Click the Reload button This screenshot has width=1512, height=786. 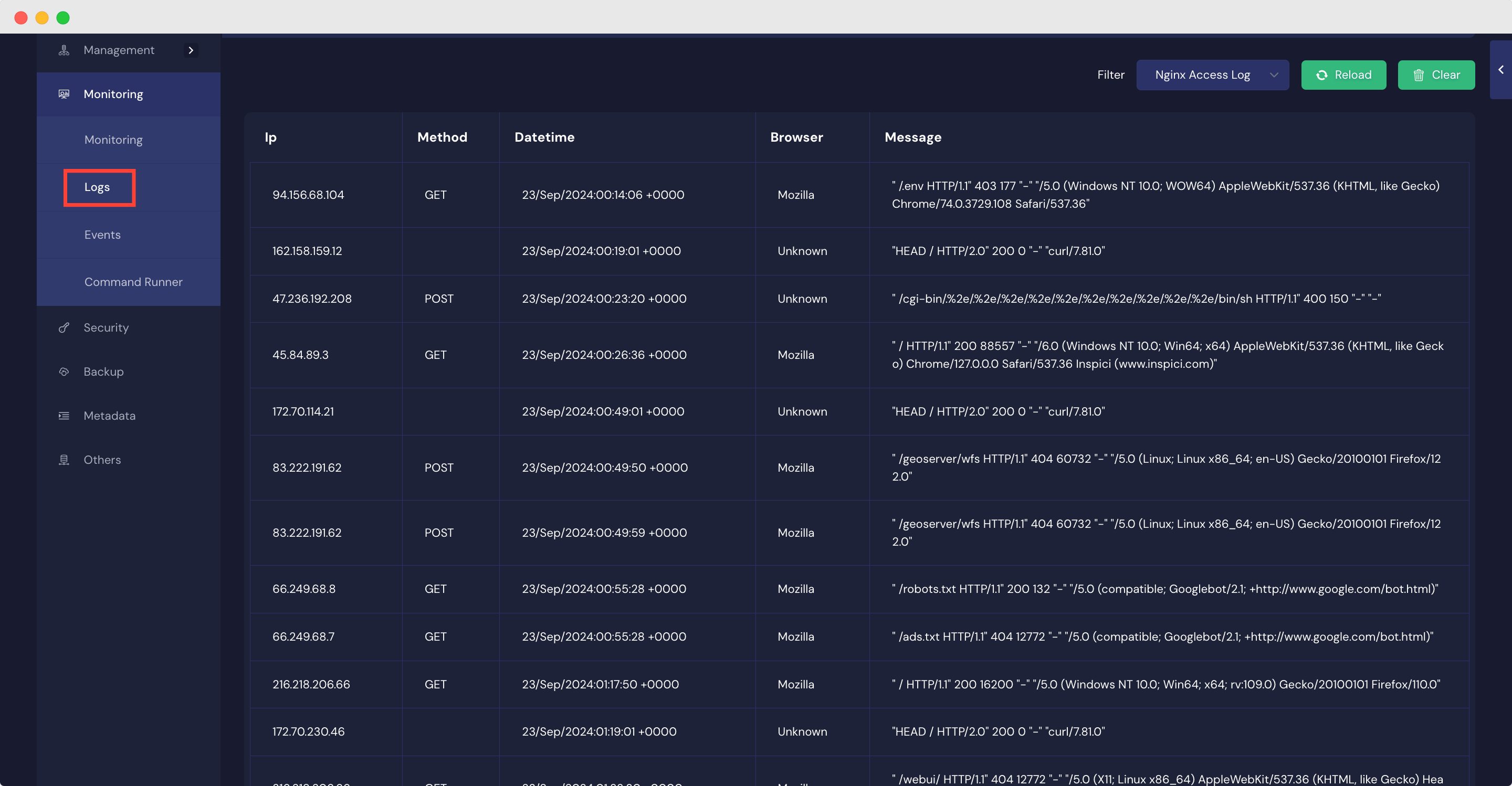tap(1343, 75)
